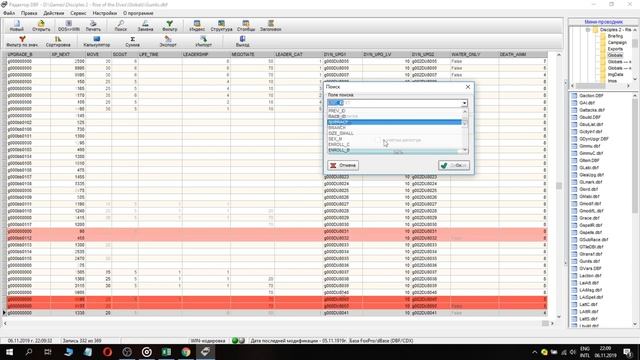This screenshot has height=360, width=640.
Task: Click the Новый (new file) toolbar icon
Action: click(17, 26)
